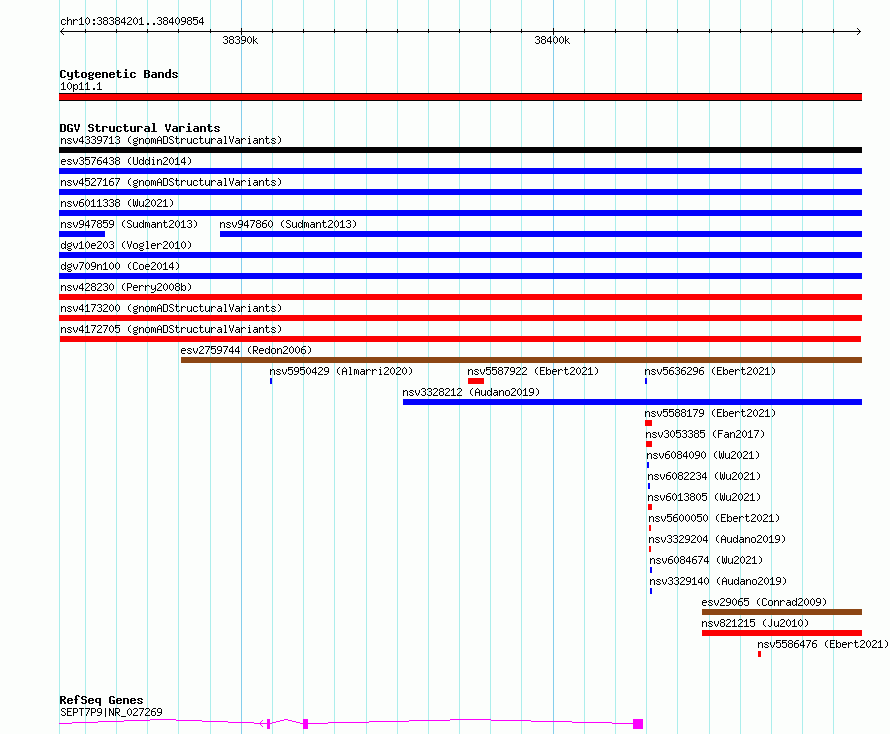Select nsv947860 (Sudmant2013) label
The image size is (890, 734).
pyautogui.click(x=288, y=224)
